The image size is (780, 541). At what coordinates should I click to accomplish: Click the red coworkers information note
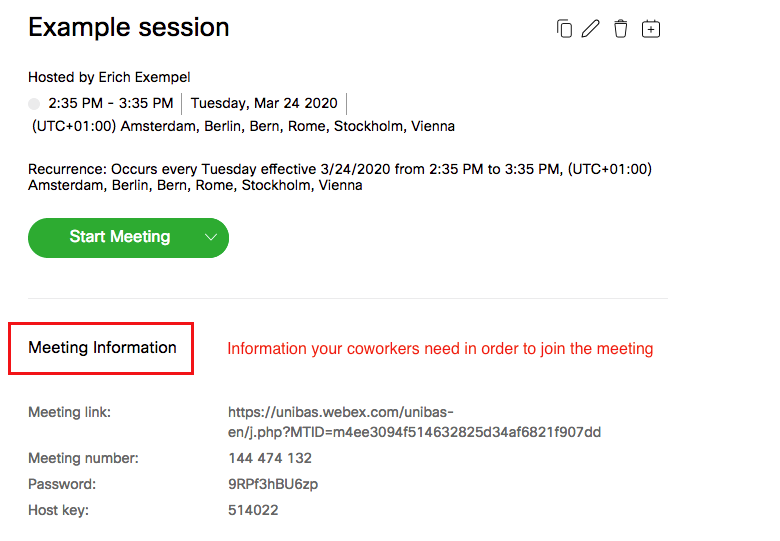click(440, 349)
